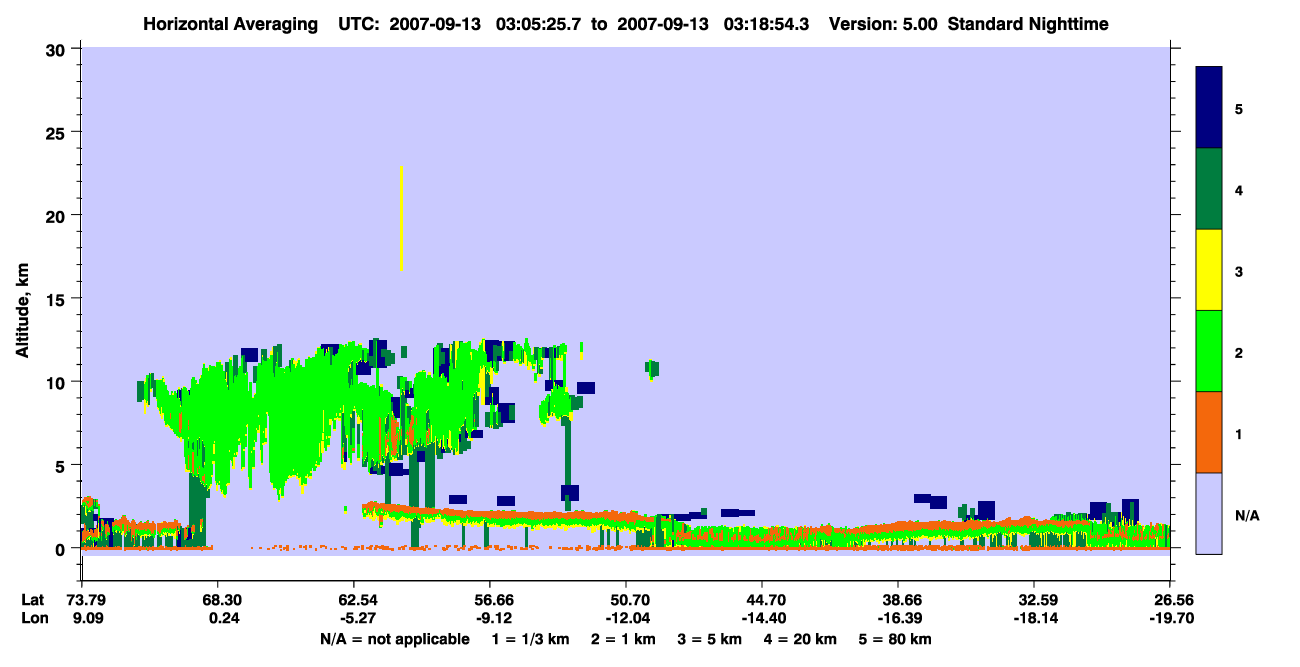Click the dark green colorbar segment labeled 4

click(x=1209, y=189)
